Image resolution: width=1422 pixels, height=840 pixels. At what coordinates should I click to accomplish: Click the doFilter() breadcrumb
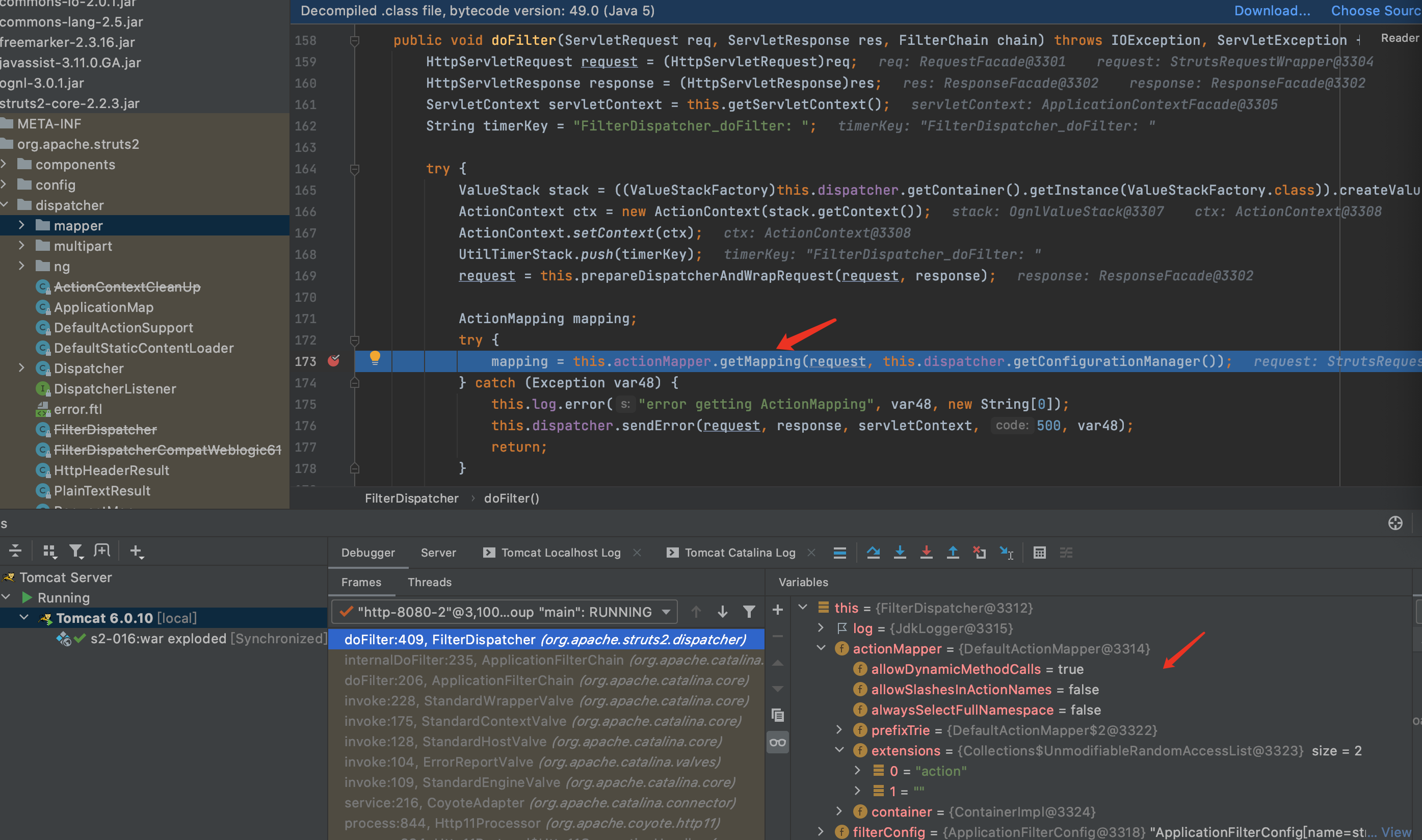[x=512, y=498]
